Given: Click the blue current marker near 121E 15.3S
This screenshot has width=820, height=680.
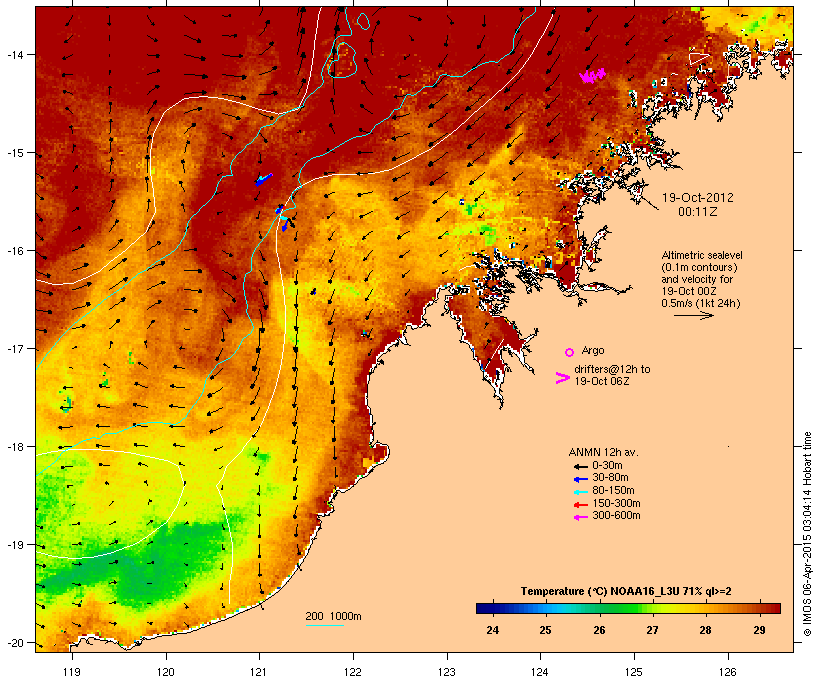Looking at the screenshot, I should (264, 179).
